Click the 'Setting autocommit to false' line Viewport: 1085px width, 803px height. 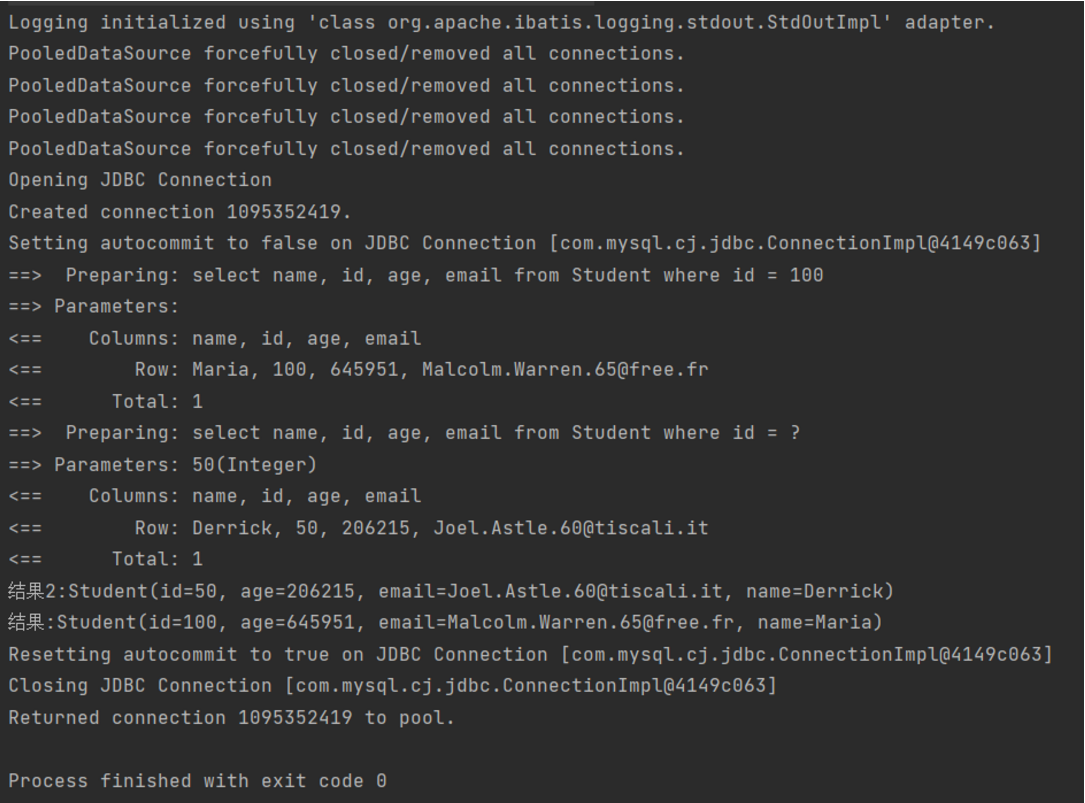524,243
